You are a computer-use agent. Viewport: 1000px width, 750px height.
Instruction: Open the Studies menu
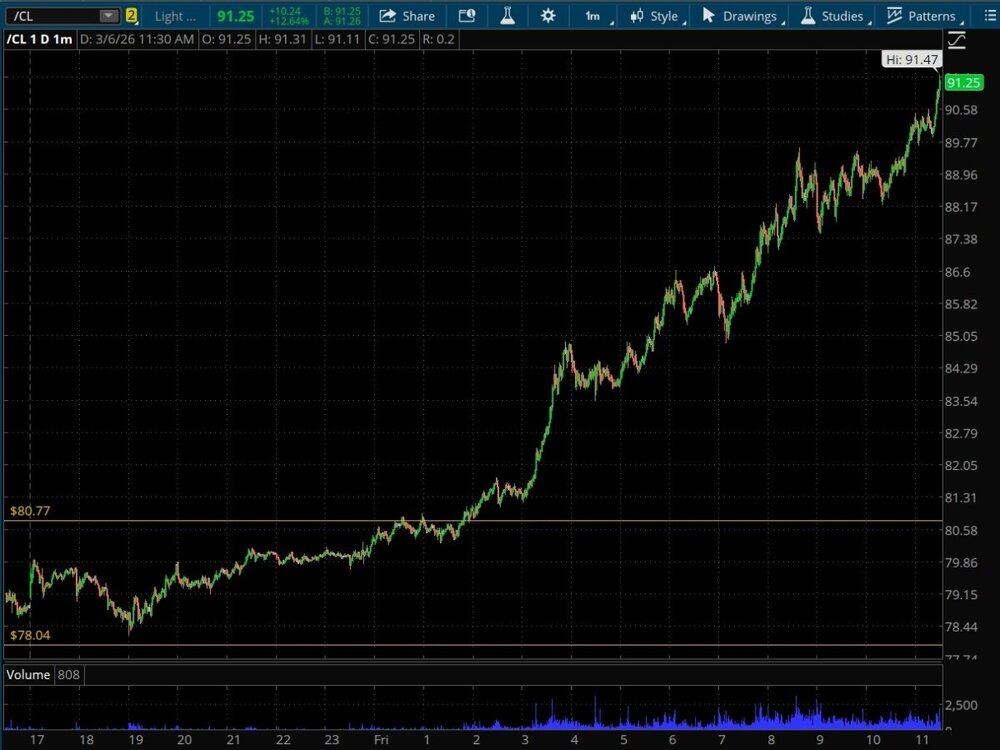click(842, 16)
